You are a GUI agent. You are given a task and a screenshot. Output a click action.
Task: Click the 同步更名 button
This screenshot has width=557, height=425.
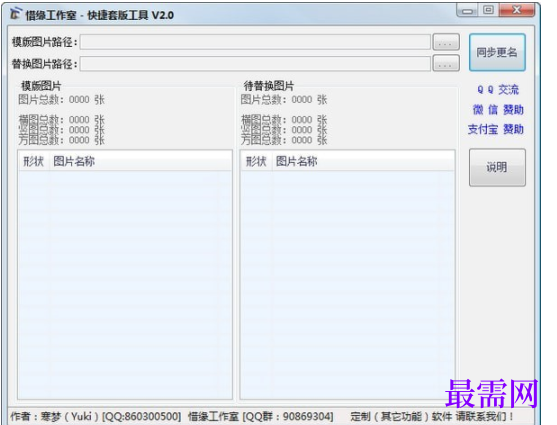(x=497, y=53)
